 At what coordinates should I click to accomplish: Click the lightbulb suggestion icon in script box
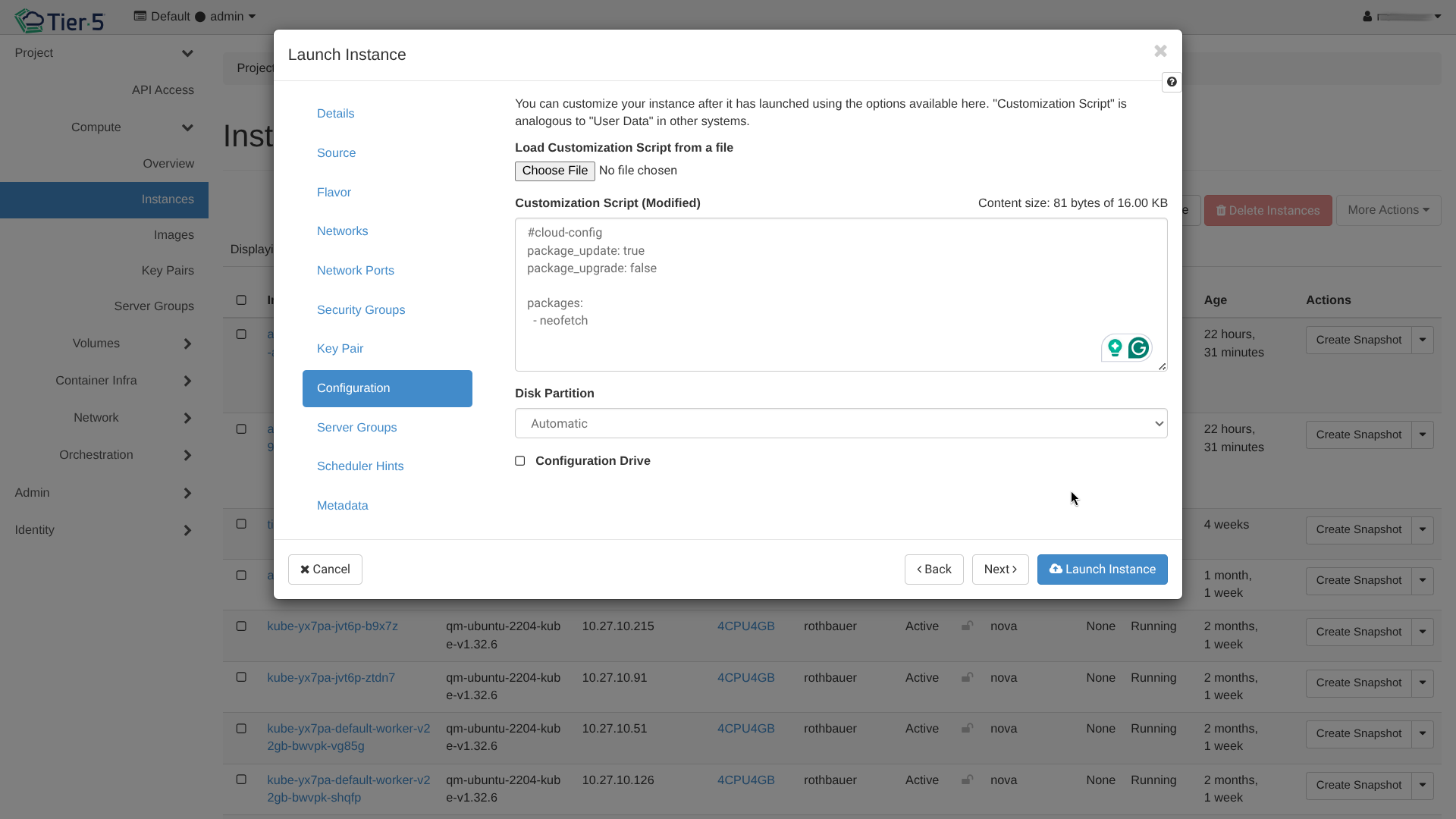coord(1114,348)
